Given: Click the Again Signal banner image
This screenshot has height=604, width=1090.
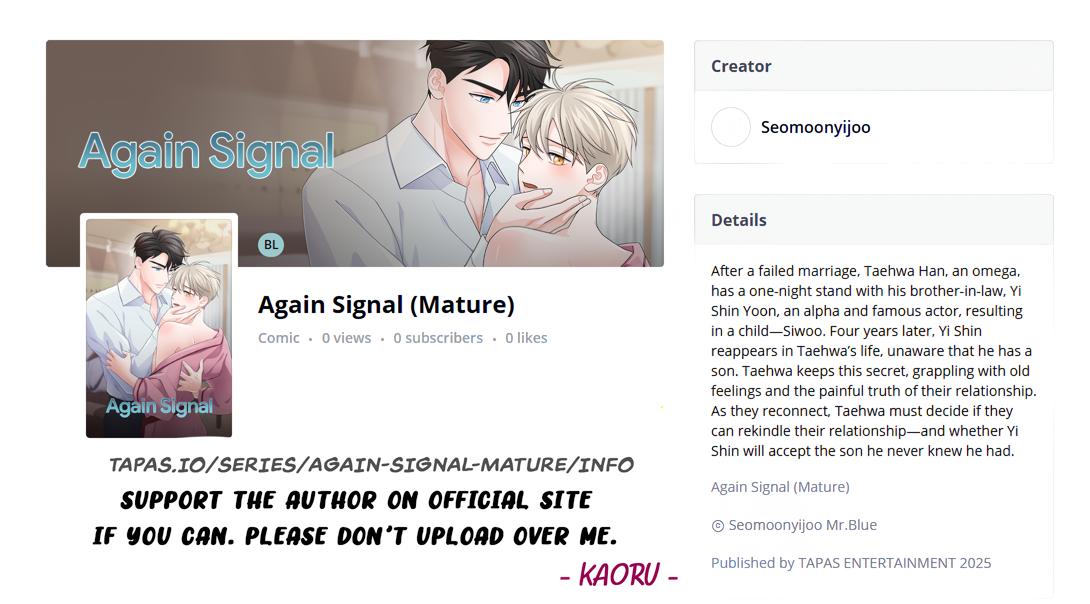Looking at the screenshot, I should point(355,153).
